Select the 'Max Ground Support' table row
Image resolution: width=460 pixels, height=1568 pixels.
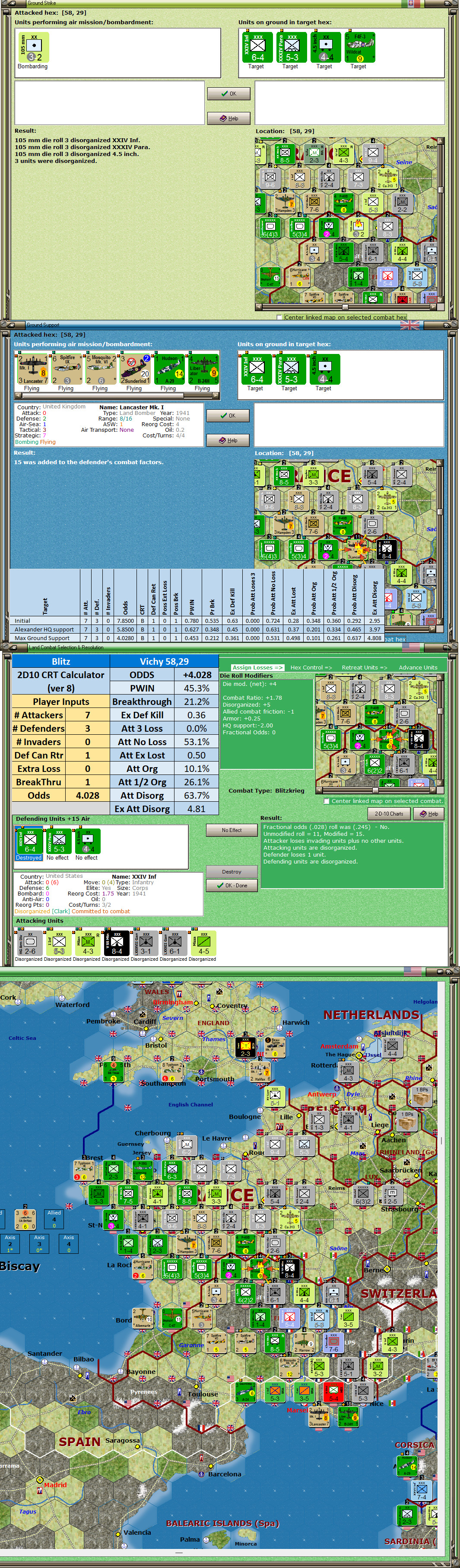197,638
